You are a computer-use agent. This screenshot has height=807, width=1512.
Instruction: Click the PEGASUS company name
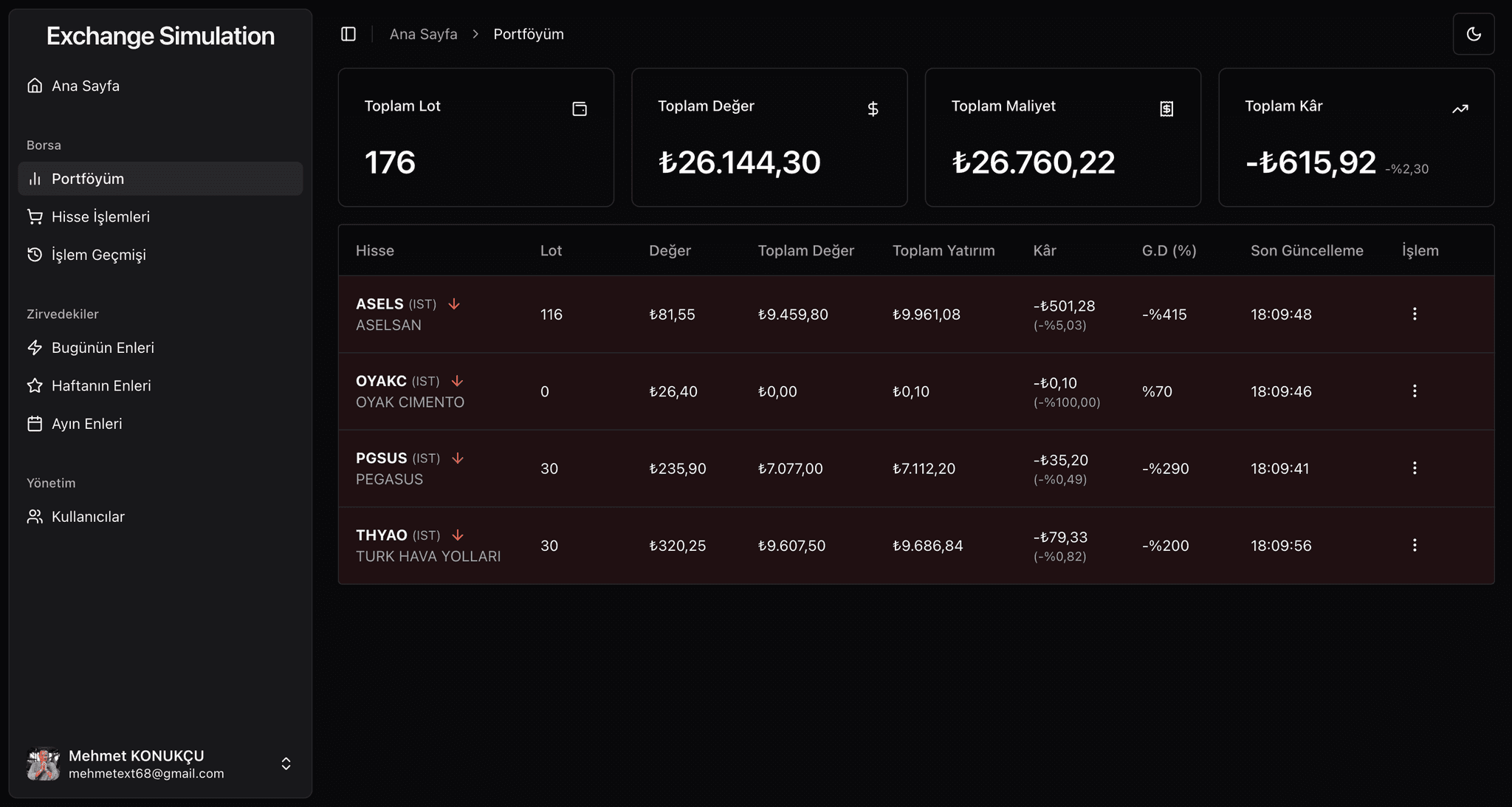click(x=389, y=479)
